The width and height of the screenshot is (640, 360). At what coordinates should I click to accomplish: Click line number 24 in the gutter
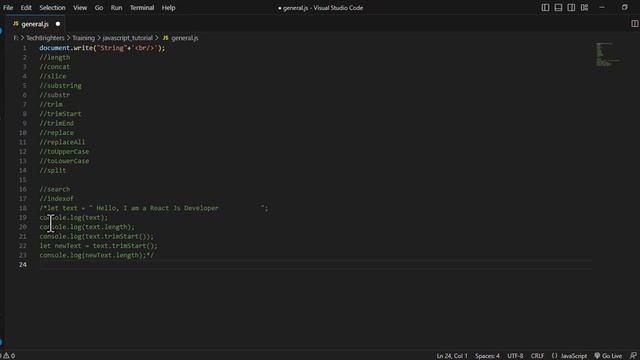[x=23, y=265]
